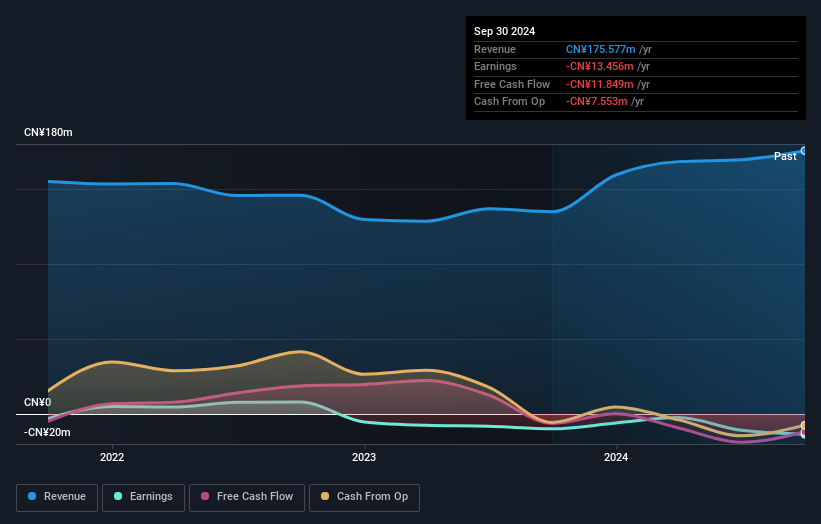Viewport: 821px width, 524px height.
Task: Click the orange Cash From Op legend dot
Action: [325, 496]
